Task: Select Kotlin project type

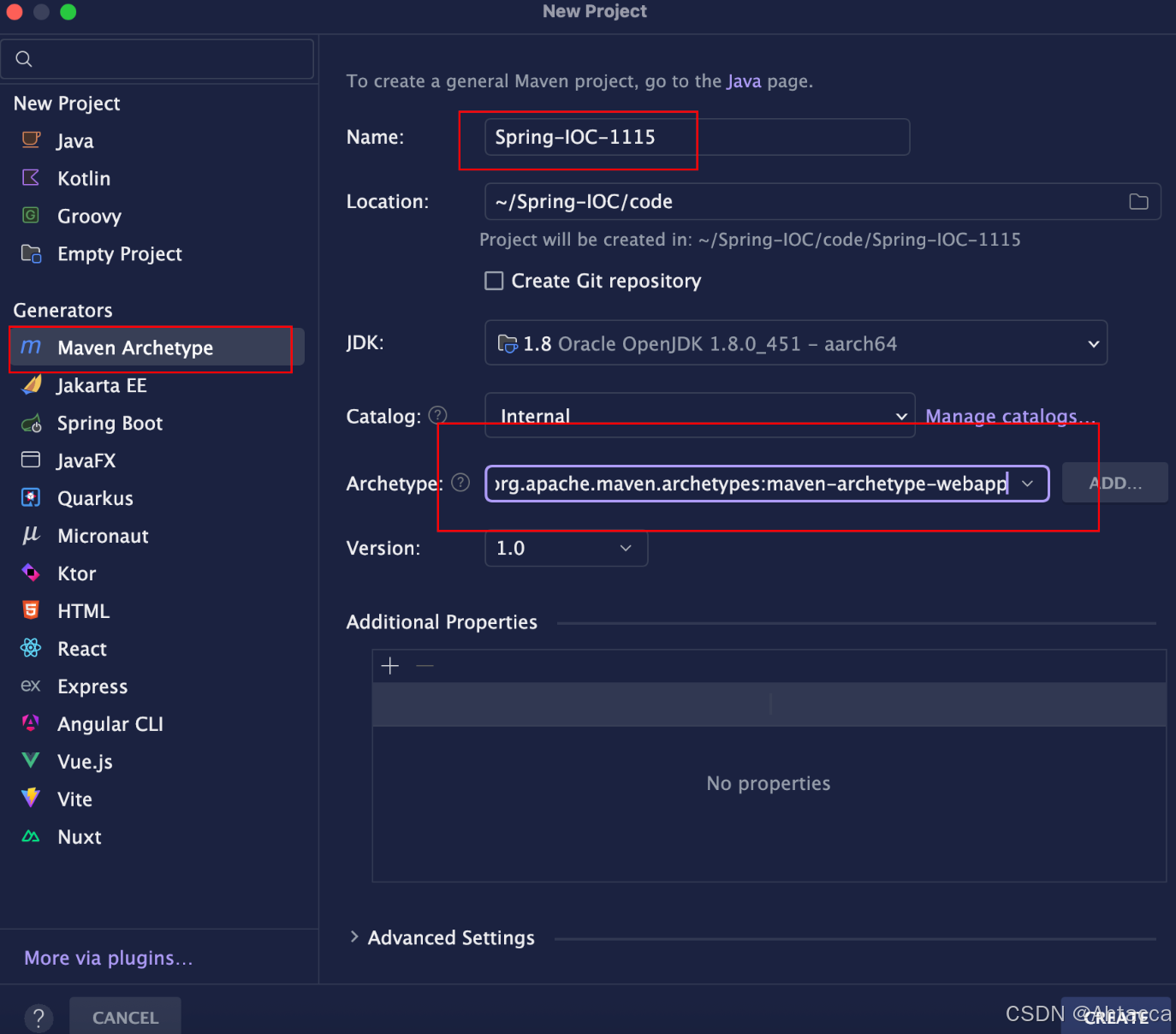Action: [x=84, y=178]
